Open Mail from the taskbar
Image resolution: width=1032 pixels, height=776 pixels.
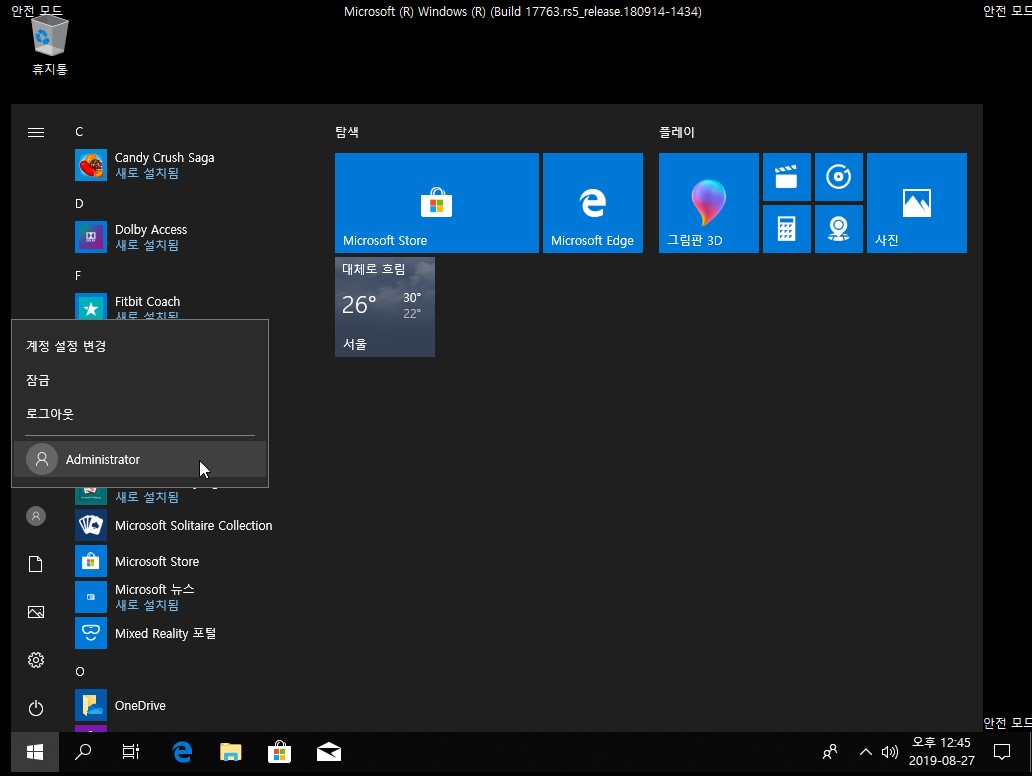(328, 752)
